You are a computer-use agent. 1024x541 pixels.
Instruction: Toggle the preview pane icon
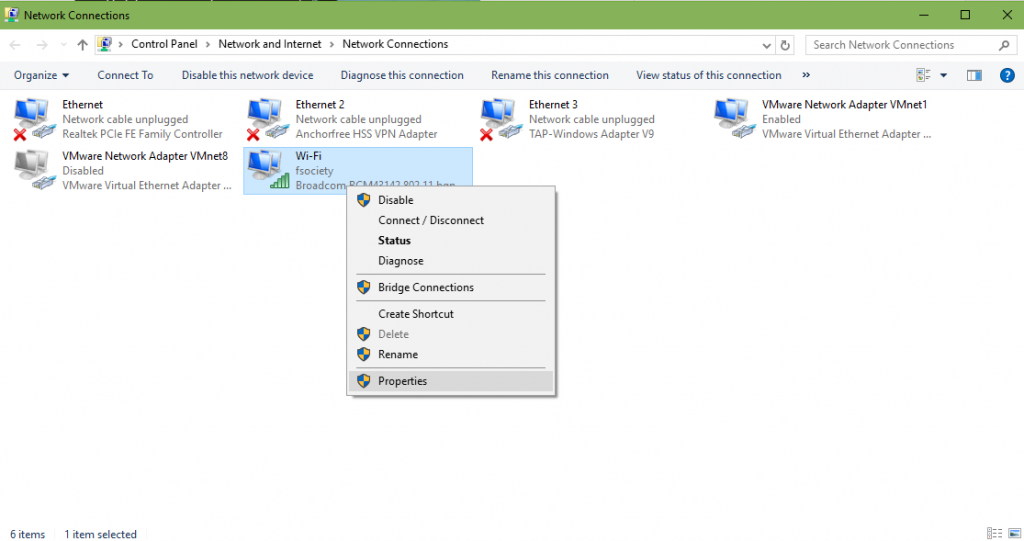[x=974, y=75]
